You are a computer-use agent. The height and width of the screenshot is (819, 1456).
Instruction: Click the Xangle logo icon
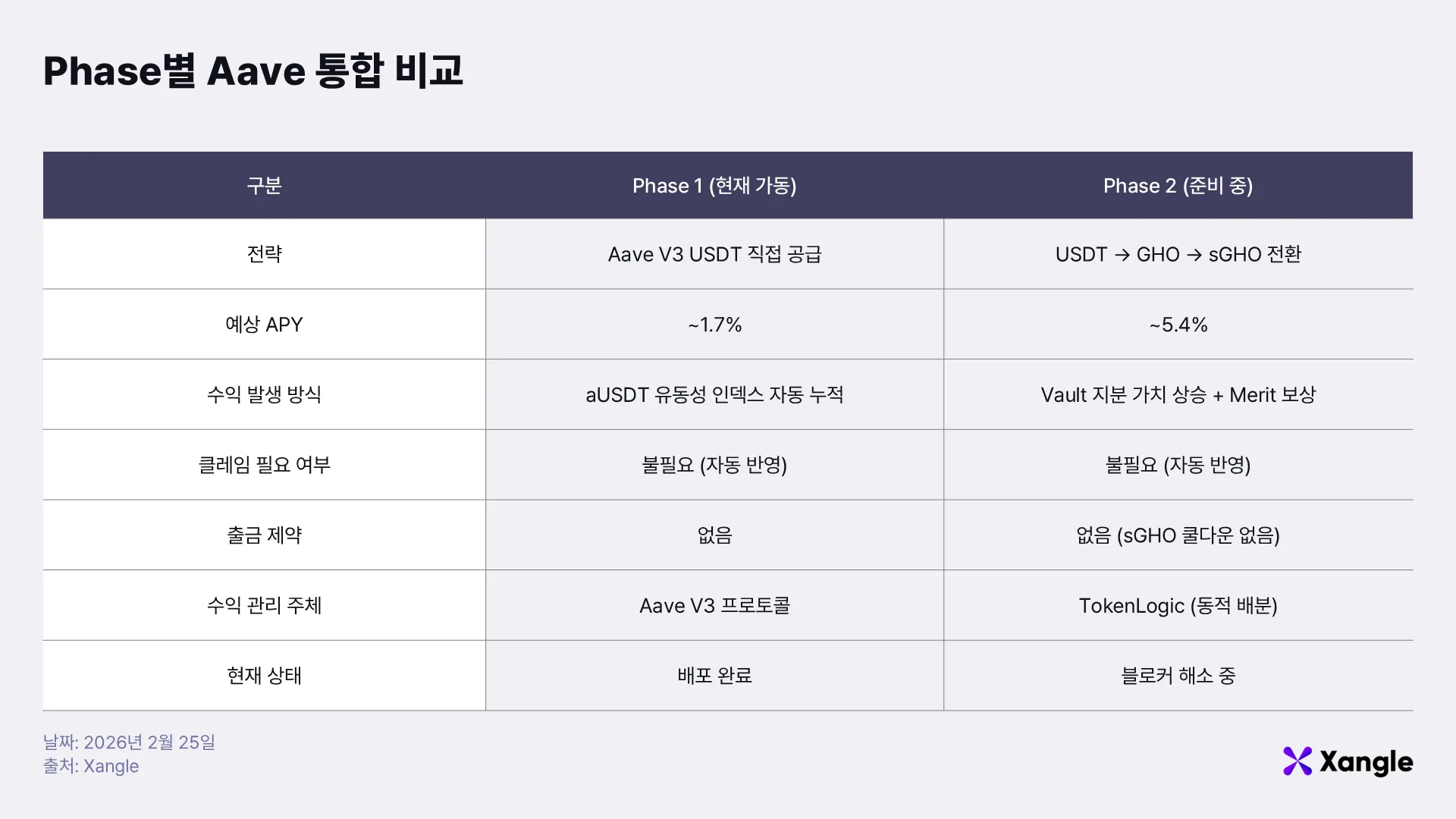coord(1298,761)
